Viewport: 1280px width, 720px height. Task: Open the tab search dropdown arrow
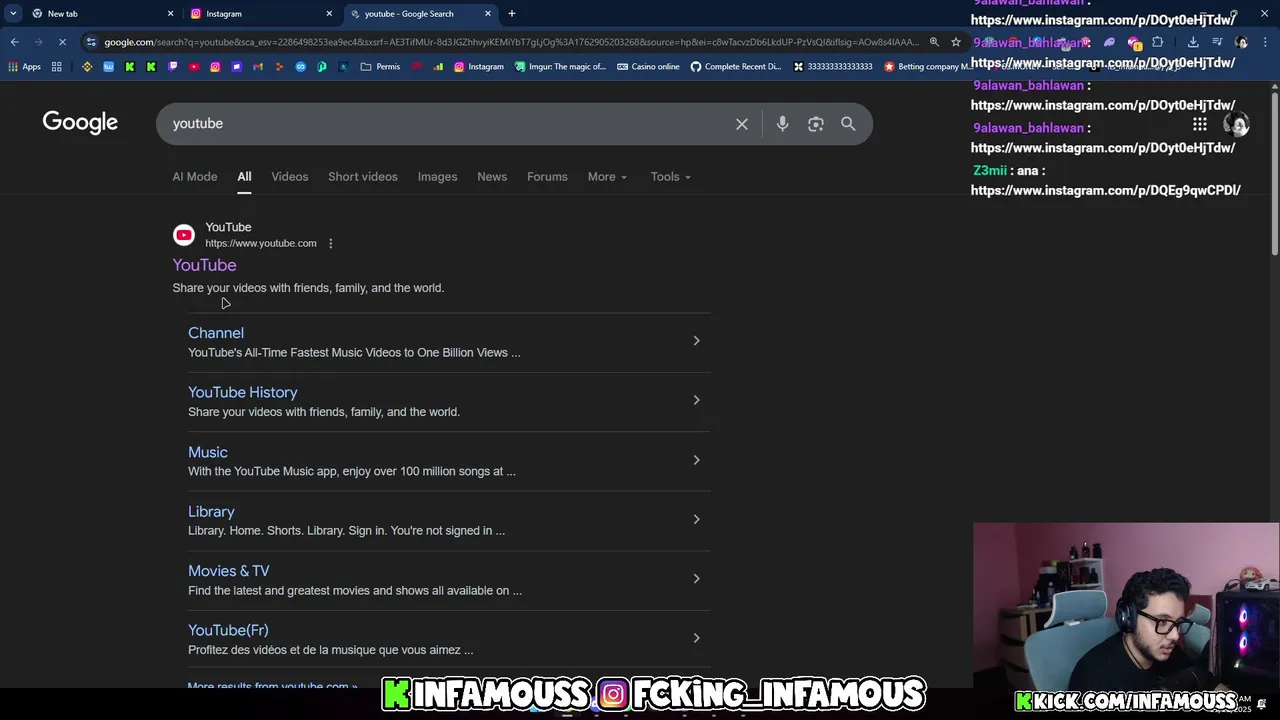(13, 14)
